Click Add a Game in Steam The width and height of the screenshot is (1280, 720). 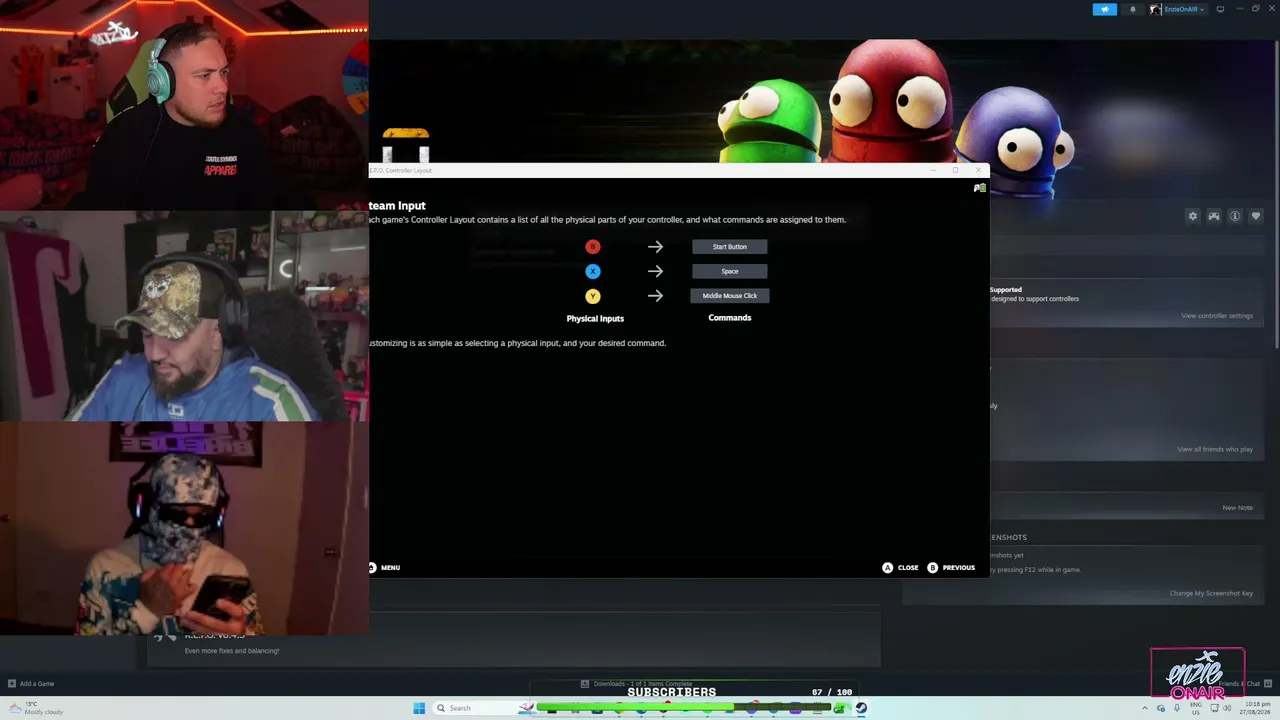pyautogui.click(x=31, y=684)
